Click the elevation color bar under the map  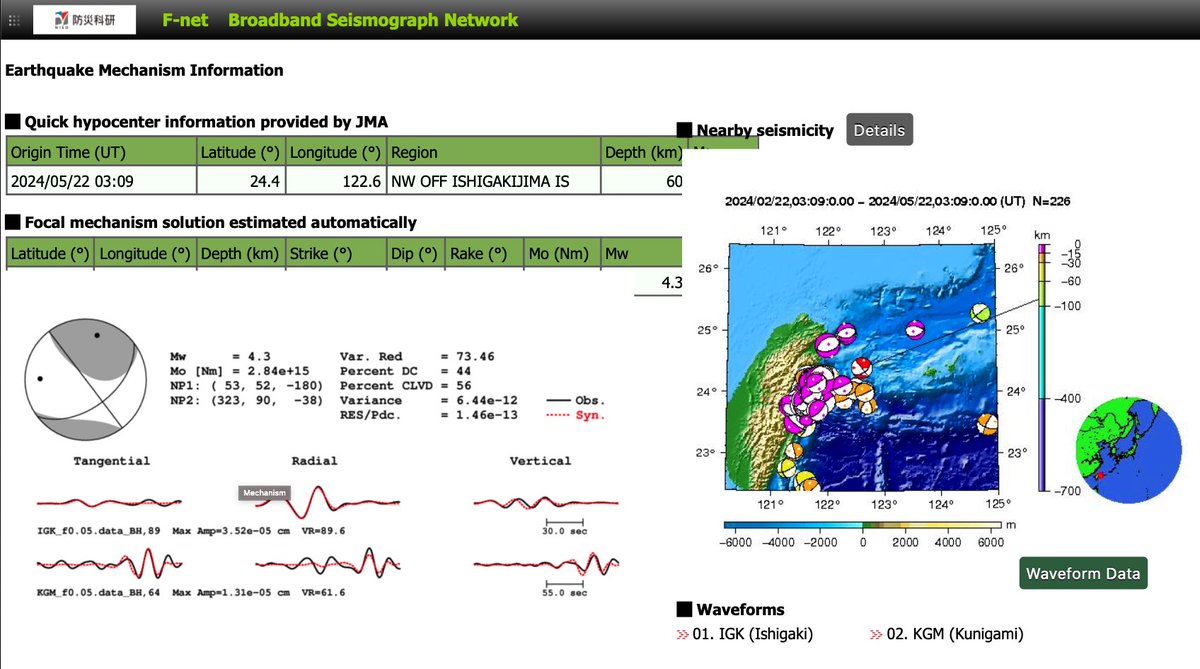862,524
